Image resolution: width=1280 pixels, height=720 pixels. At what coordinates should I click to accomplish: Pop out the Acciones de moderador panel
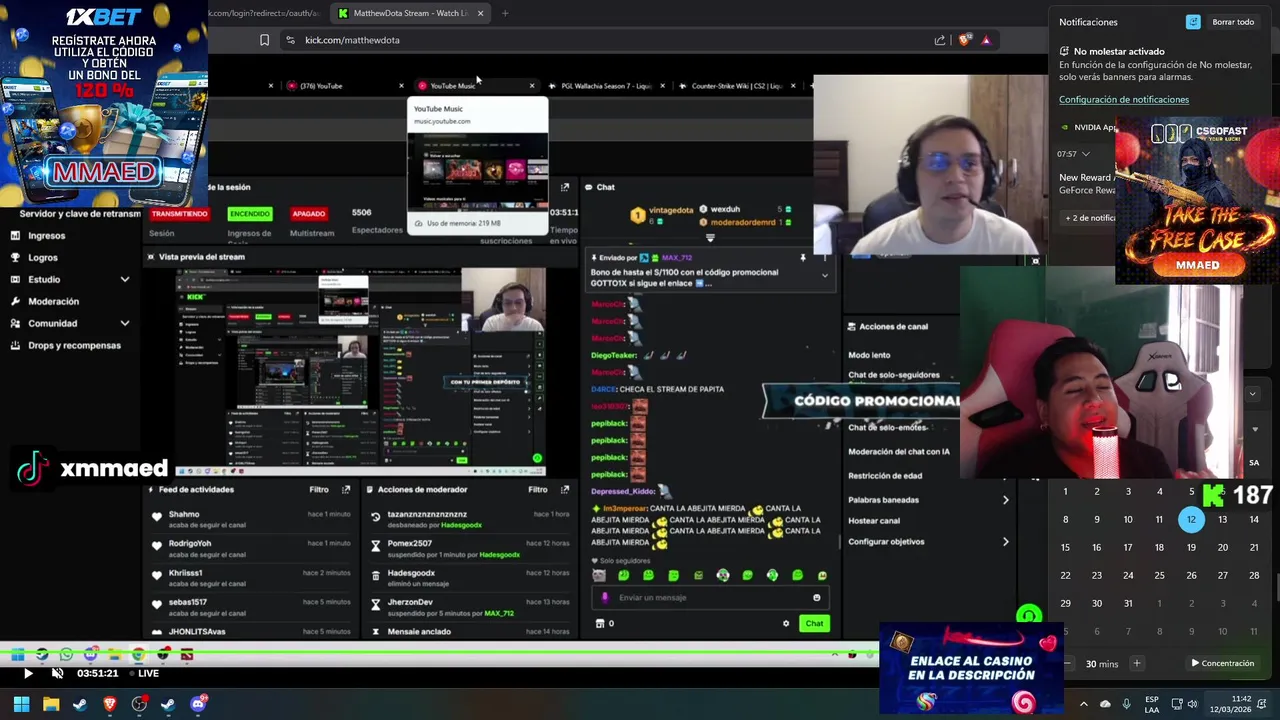(x=565, y=490)
